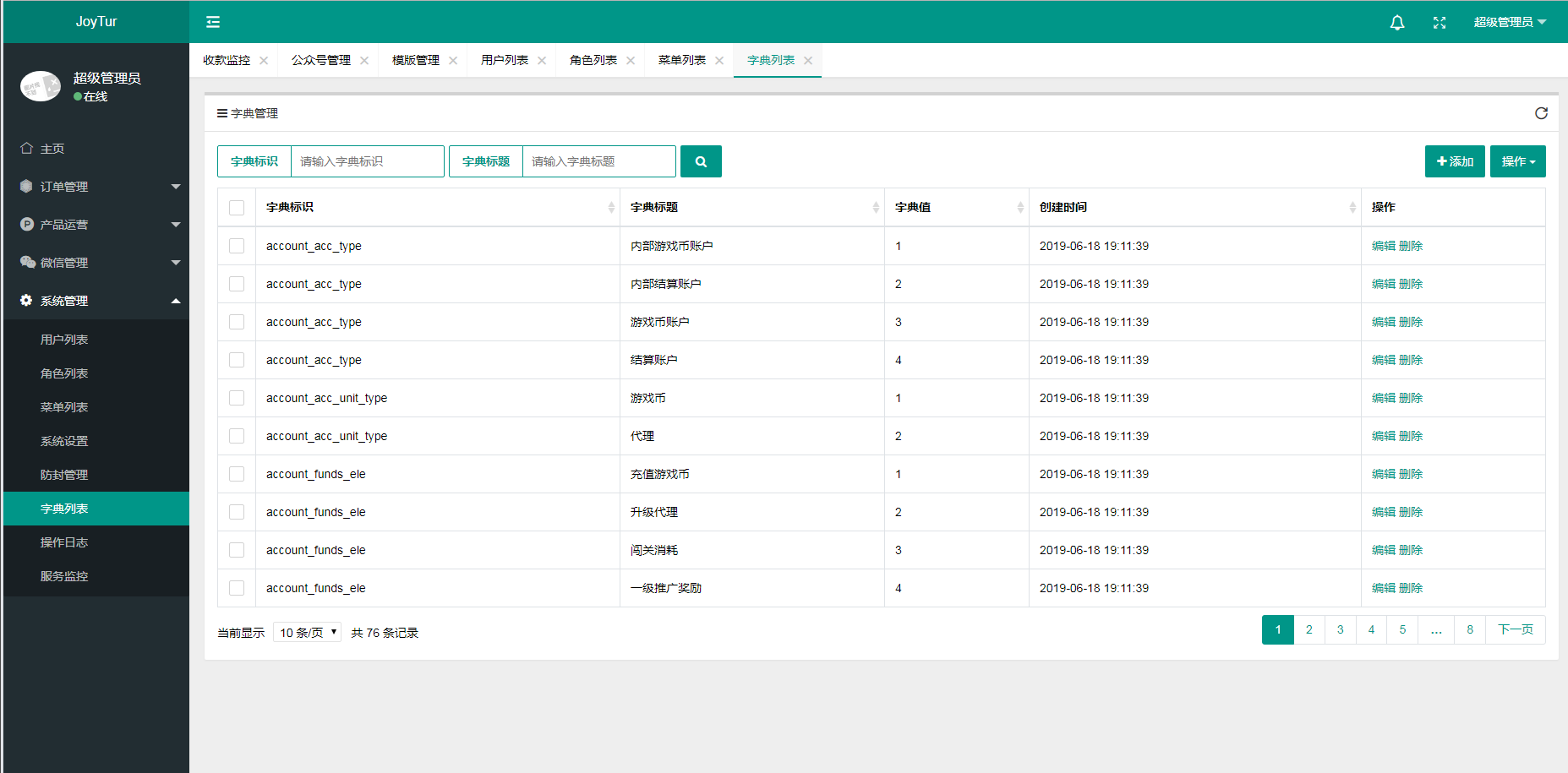
Task: Check the row checkbox for 内部游戏币账户
Action: tap(237, 246)
